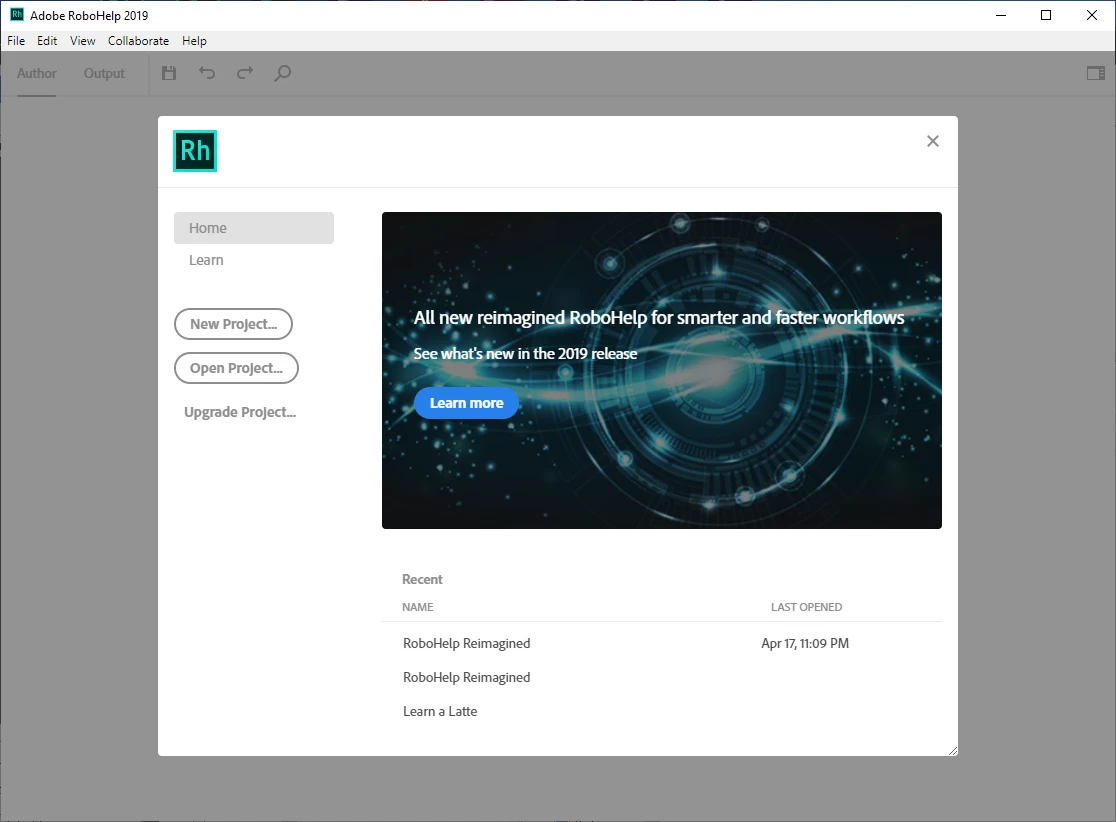Click the Redo arrow icon
The width and height of the screenshot is (1116, 822).
coord(245,73)
